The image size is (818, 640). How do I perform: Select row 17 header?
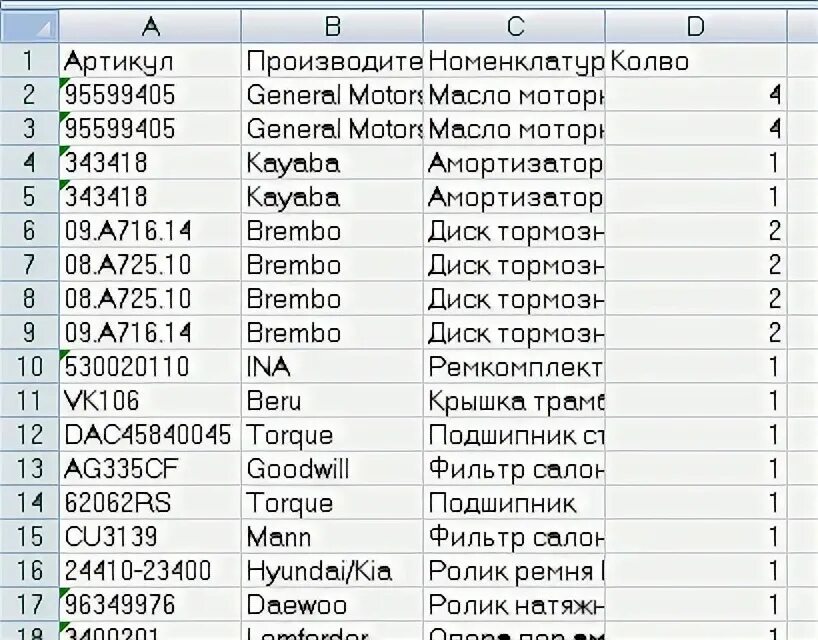tap(29, 604)
